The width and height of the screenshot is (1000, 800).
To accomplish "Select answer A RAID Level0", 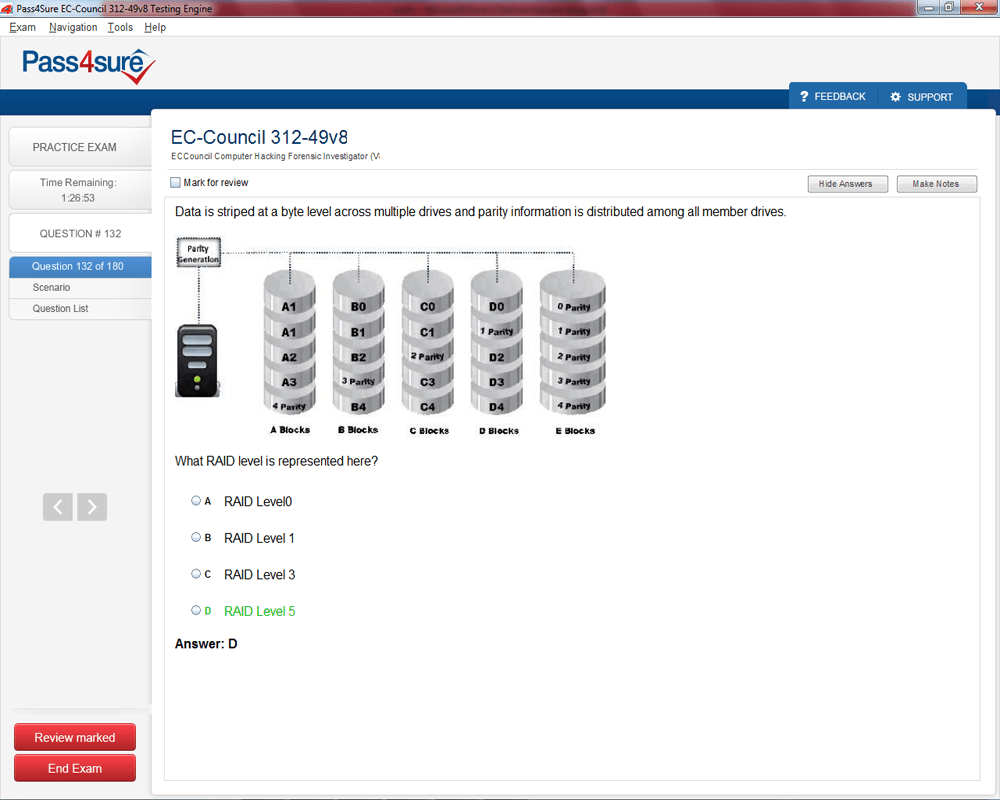I will pyautogui.click(x=196, y=501).
